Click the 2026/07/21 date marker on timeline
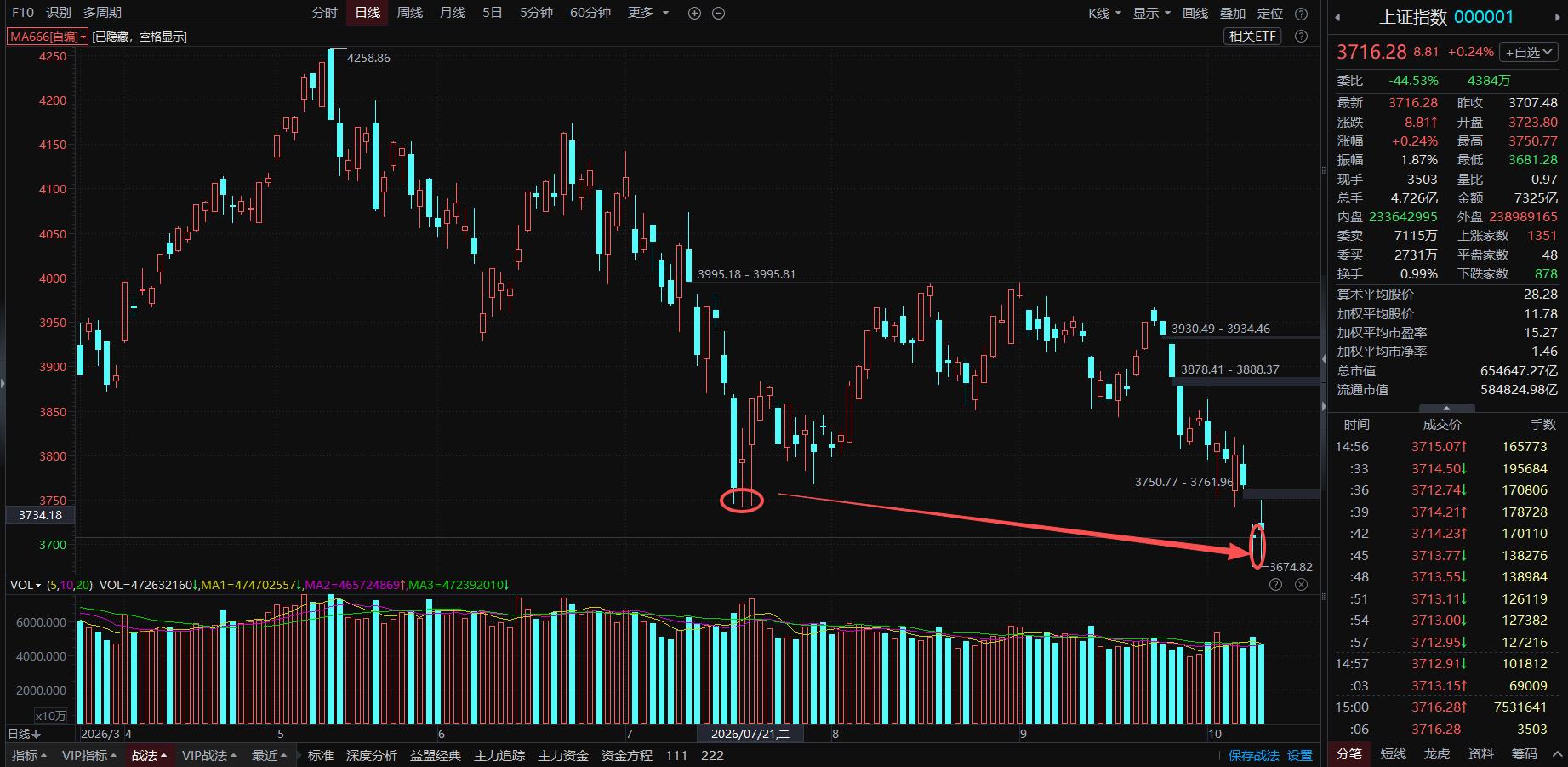The image size is (1568, 767). click(x=750, y=734)
